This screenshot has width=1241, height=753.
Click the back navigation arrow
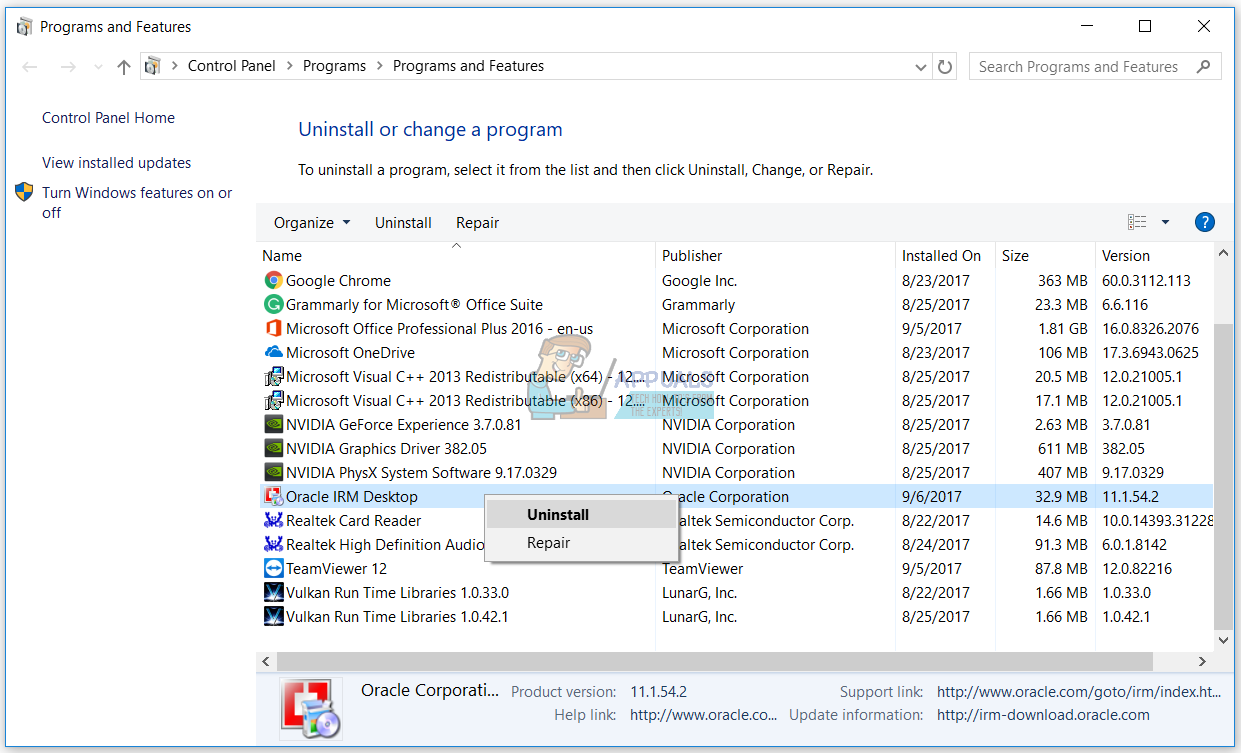click(31, 67)
